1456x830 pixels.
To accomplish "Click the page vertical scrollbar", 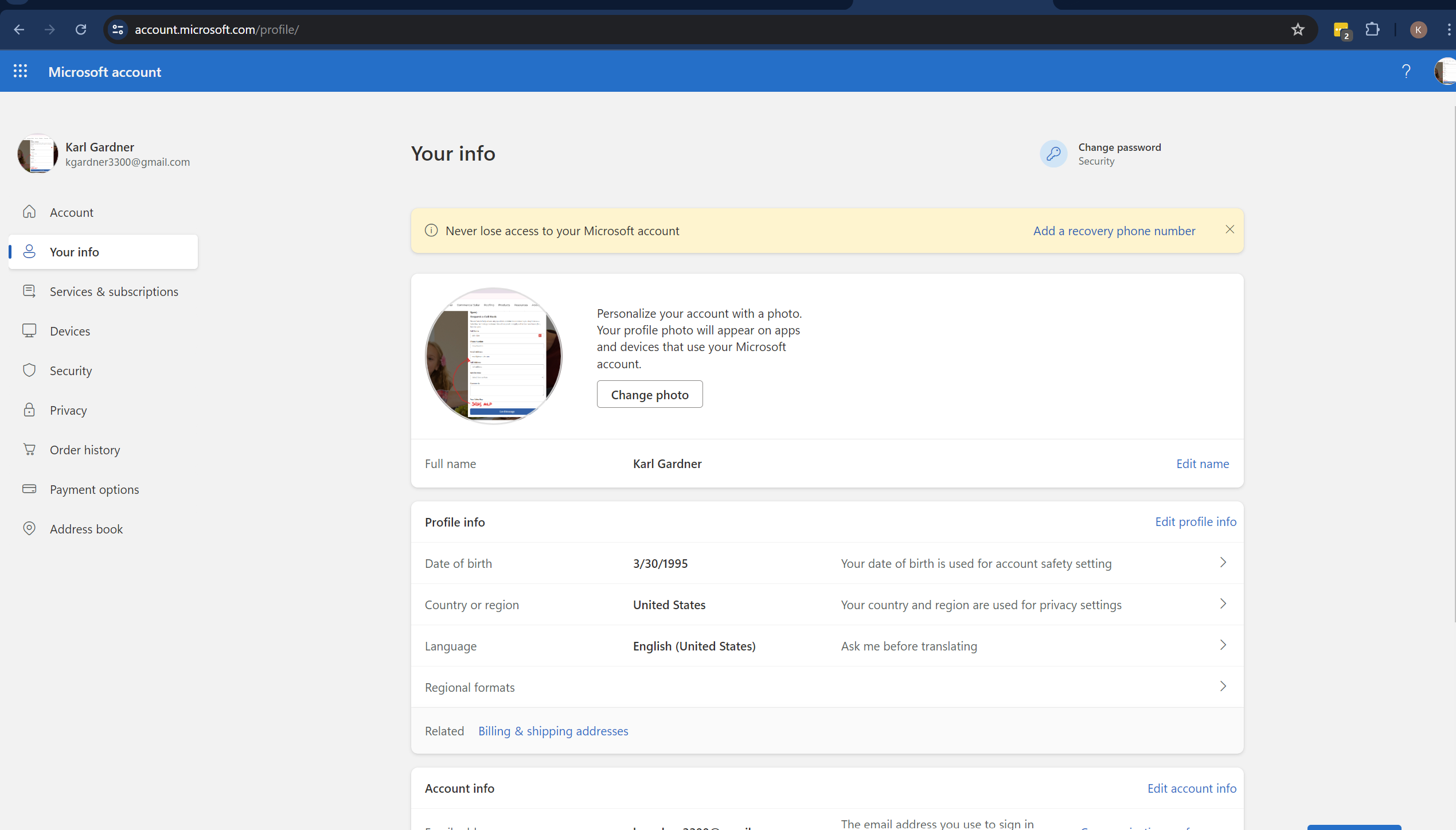I will pyautogui.click(x=1454, y=364).
